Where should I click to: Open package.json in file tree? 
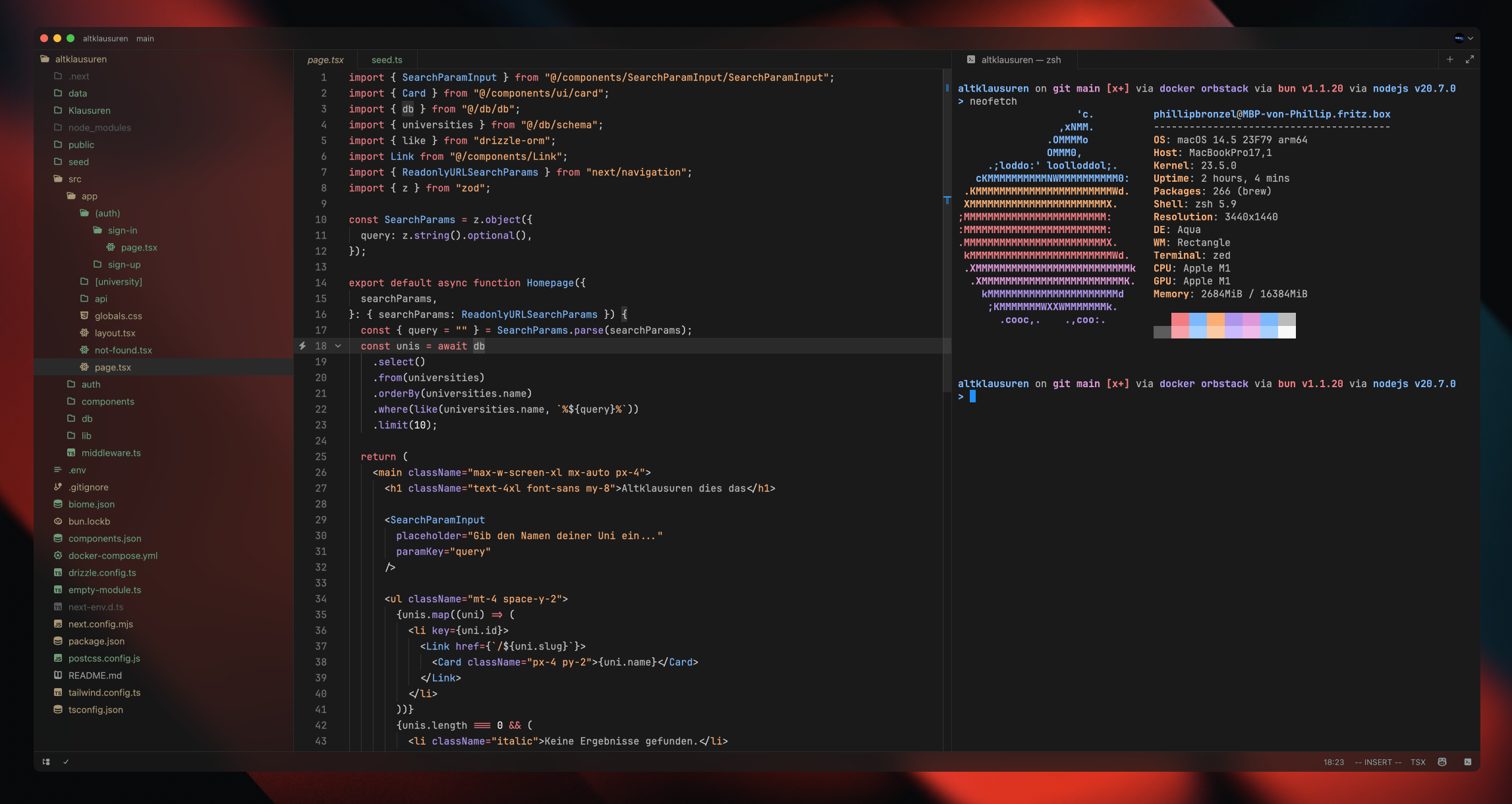tap(163, 641)
